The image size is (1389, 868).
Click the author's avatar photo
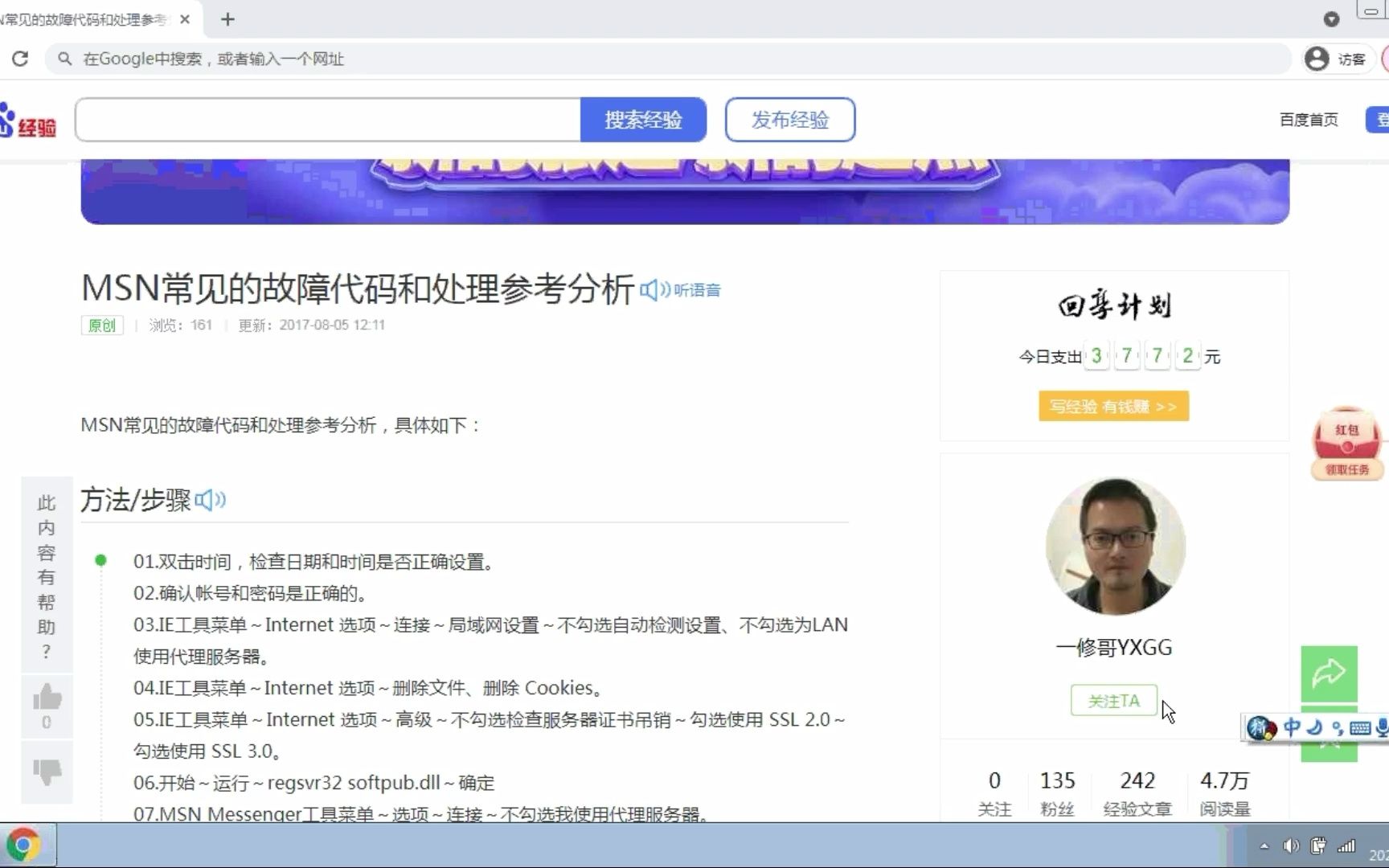point(1115,547)
